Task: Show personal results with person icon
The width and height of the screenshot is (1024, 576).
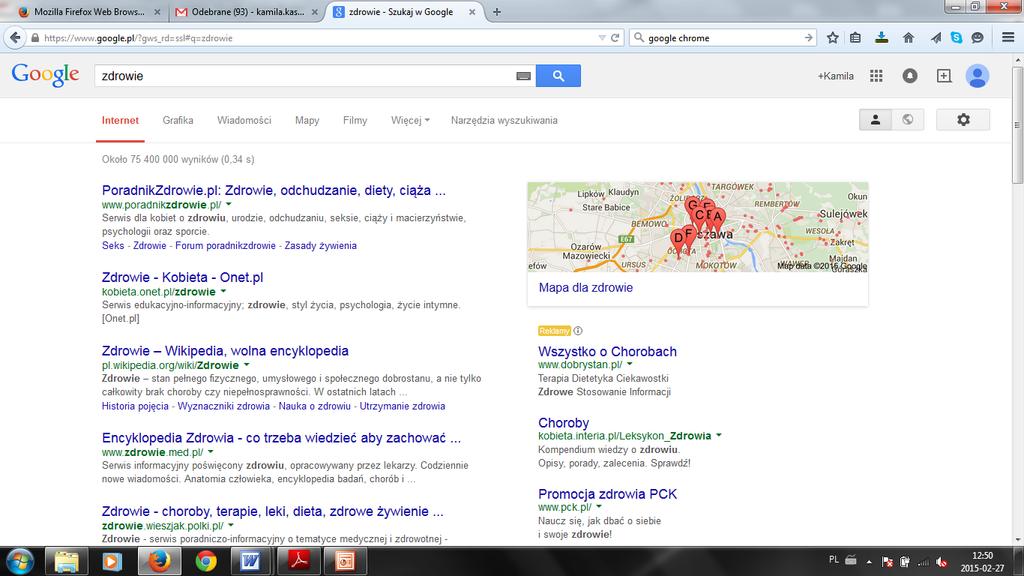Action: click(x=876, y=120)
